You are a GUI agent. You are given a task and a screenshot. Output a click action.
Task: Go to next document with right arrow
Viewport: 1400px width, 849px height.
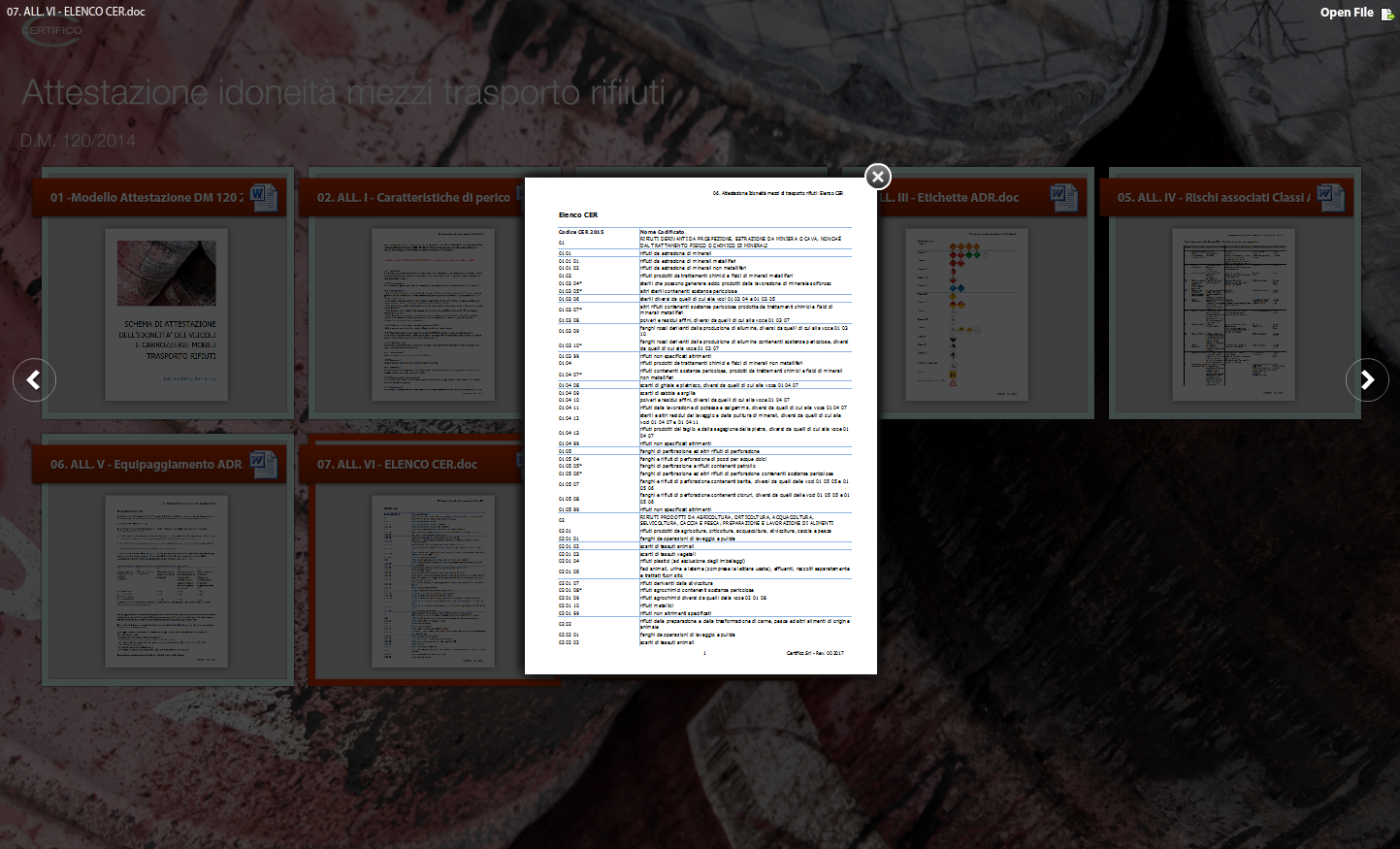[1367, 379]
